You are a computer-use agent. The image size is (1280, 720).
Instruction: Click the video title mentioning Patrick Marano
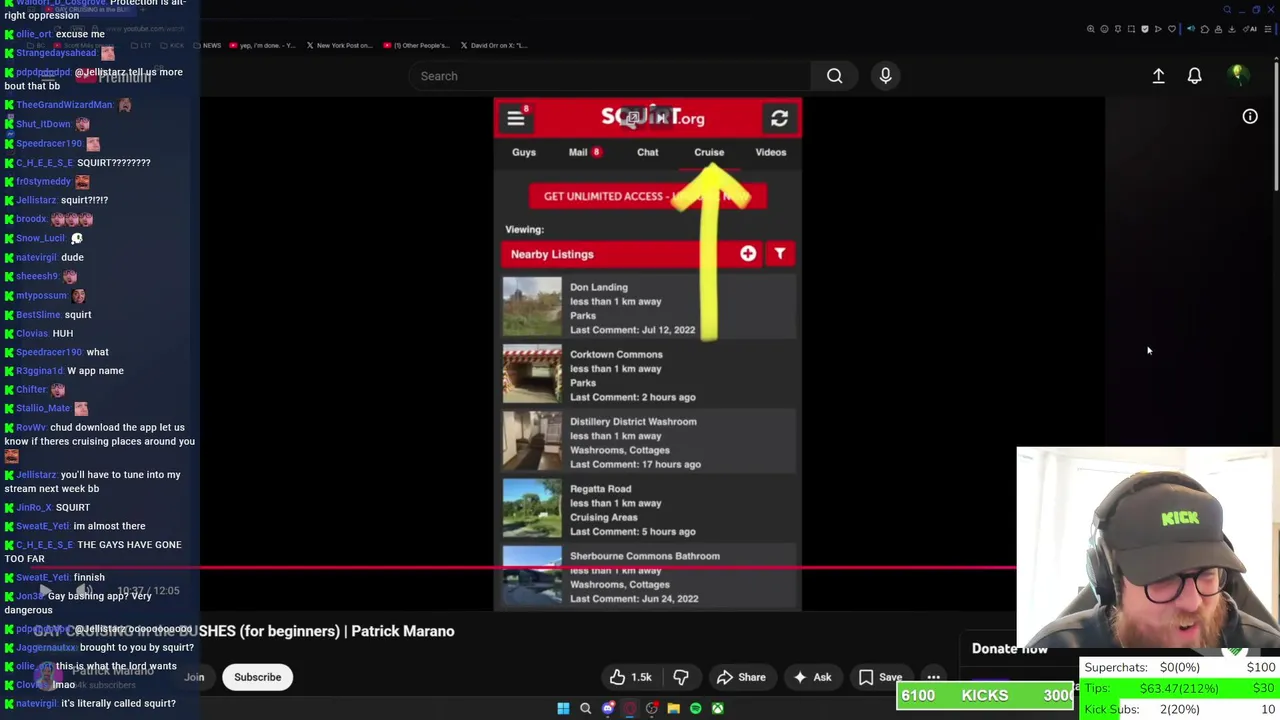[244, 631]
